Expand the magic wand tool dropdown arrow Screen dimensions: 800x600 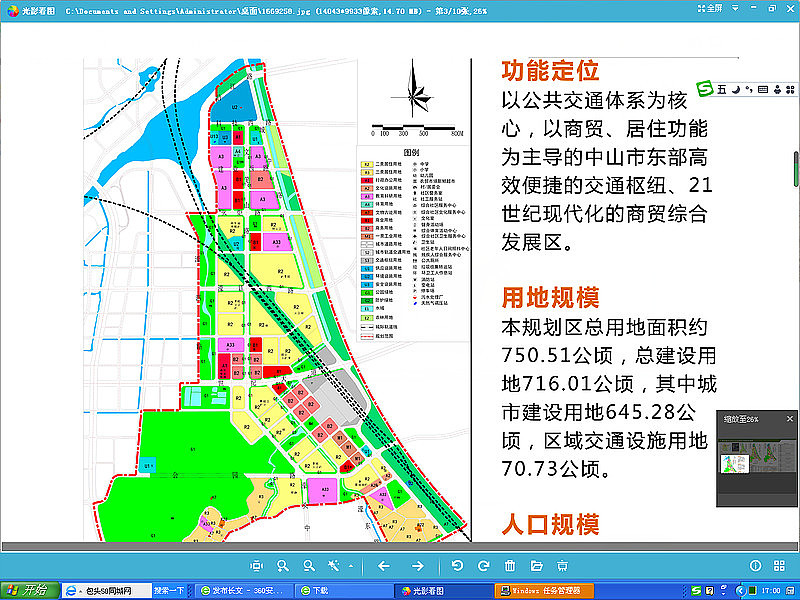(350, 565)
